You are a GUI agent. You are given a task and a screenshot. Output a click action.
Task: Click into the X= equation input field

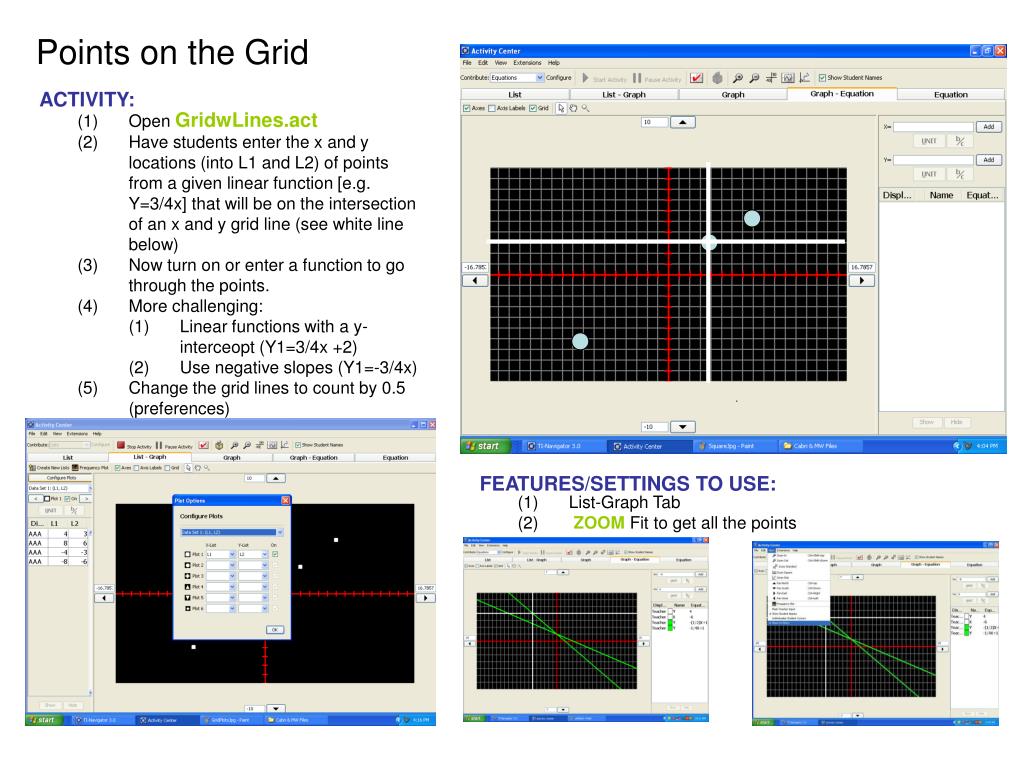pyautogui.click(x=933, y=127)
